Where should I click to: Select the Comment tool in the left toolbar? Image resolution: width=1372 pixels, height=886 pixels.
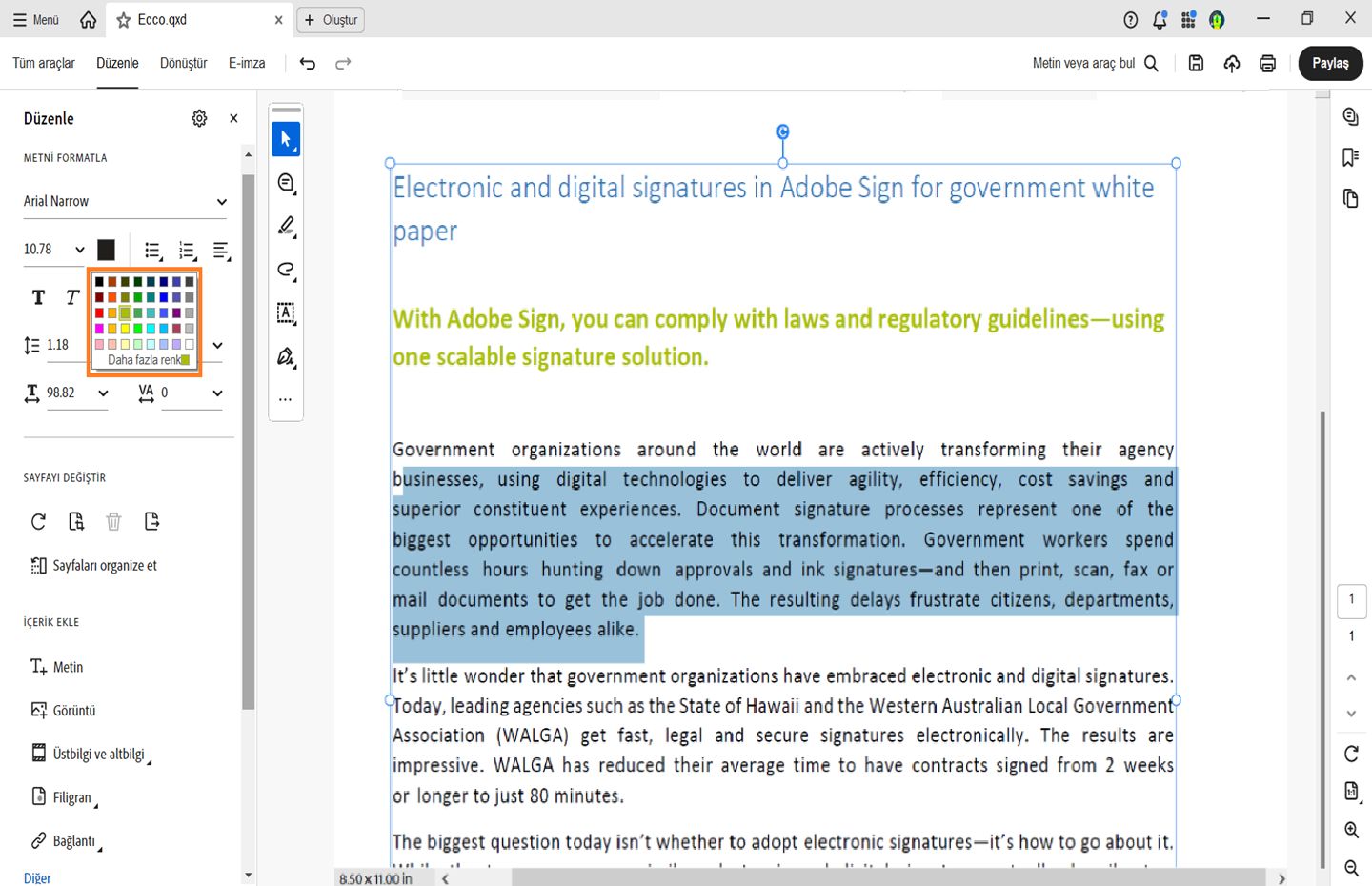point(286,182)
